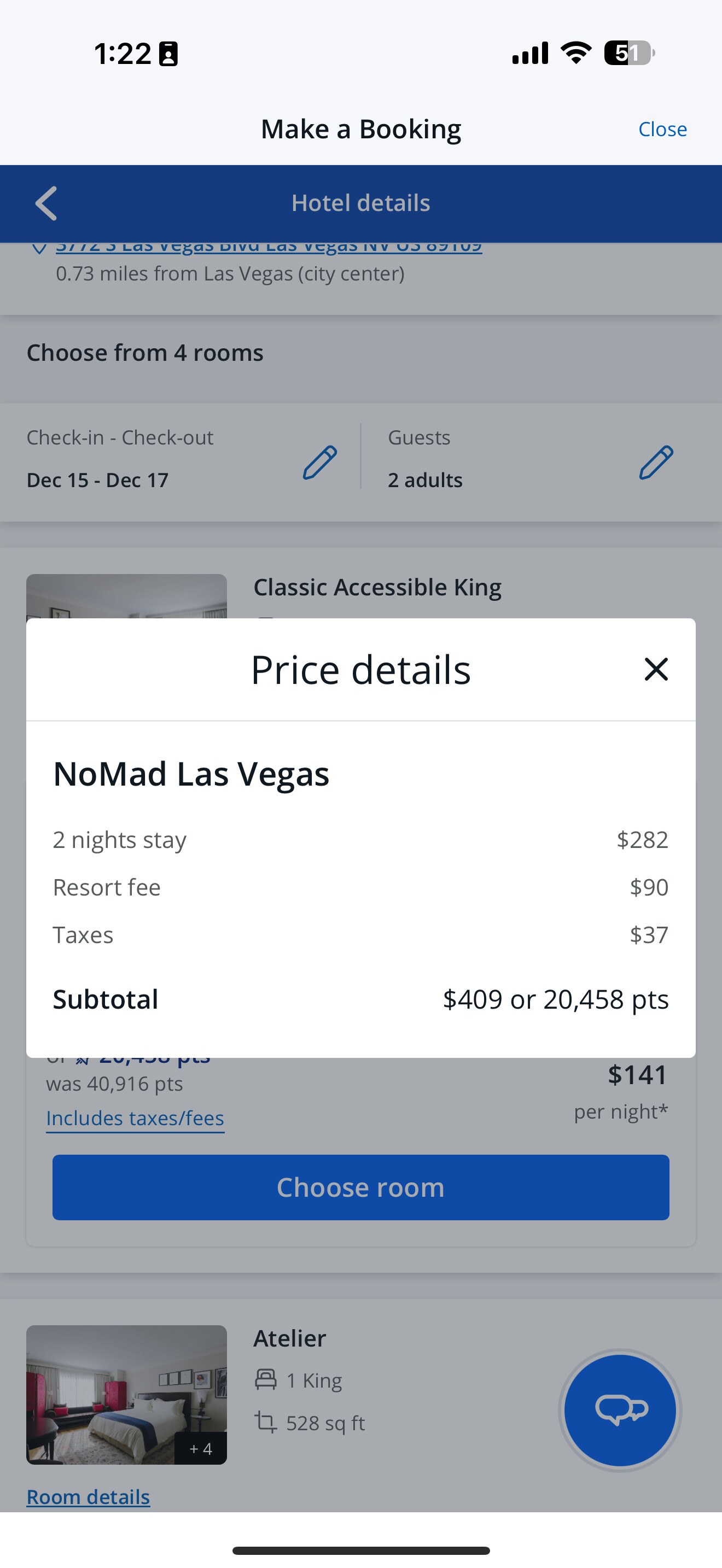The width and height of the screenshot is (722, 1568).
Task: Tap the room size icon beside 528 sq ft
Action: tap(265, 1423)
